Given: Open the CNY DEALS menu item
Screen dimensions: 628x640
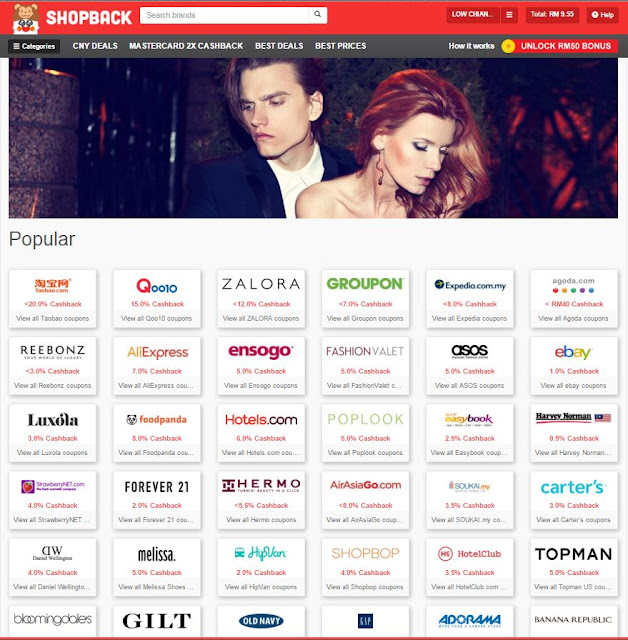Looking at the screenshot, I should tap(95, 46).
